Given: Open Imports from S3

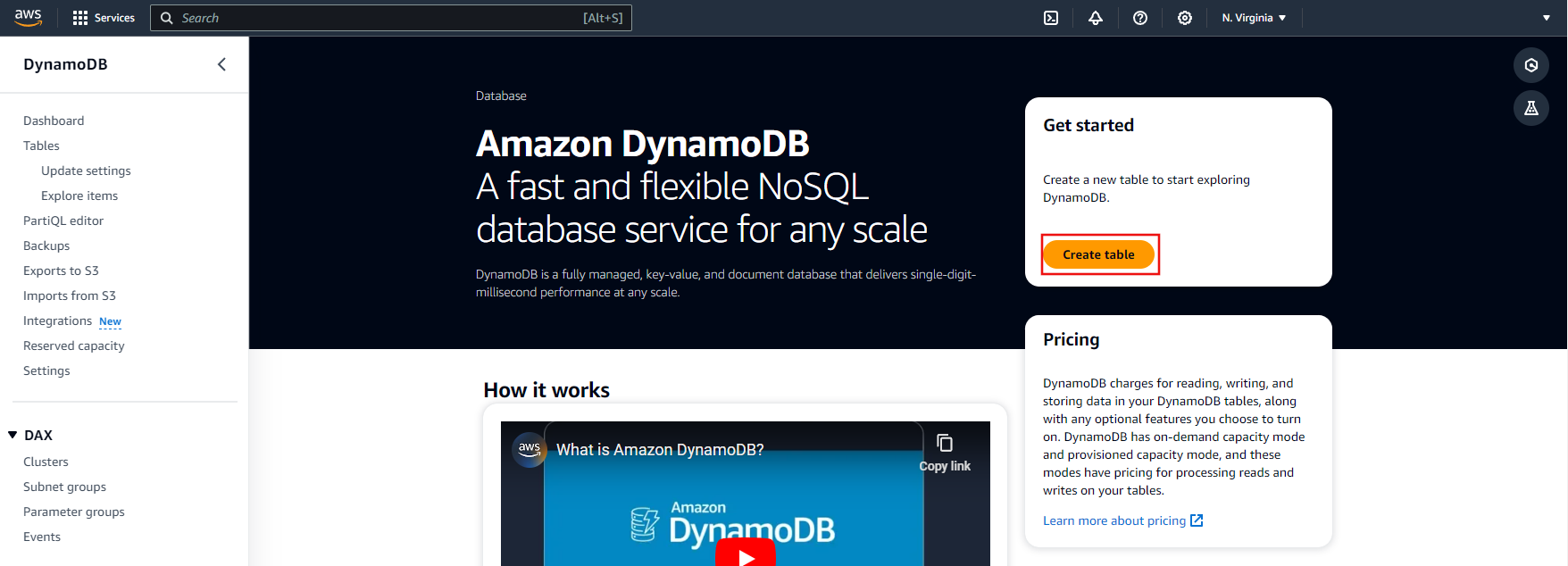Looking at the screenshot, I should pyautogui.click(x=70, y=295).
